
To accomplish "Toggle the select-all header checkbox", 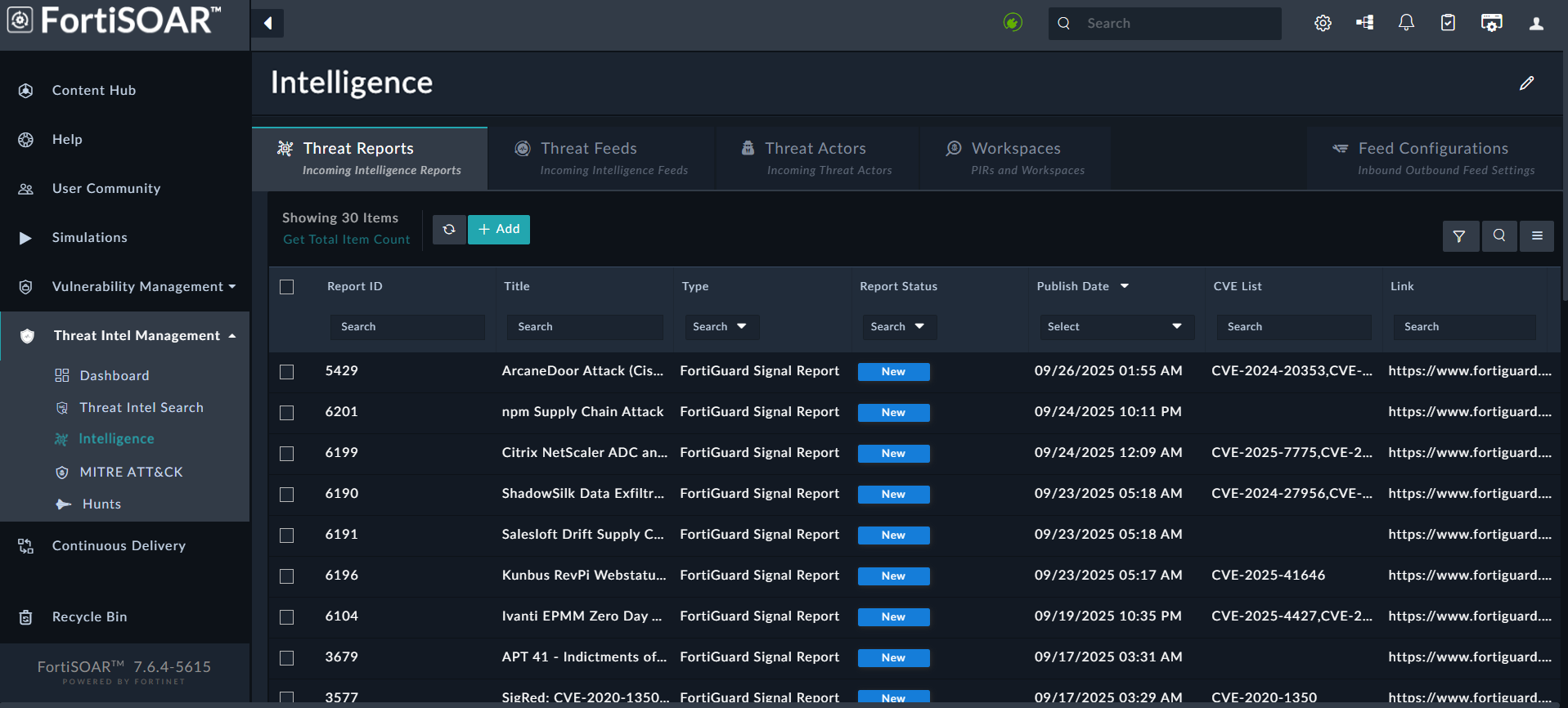I will pos(287,287).
